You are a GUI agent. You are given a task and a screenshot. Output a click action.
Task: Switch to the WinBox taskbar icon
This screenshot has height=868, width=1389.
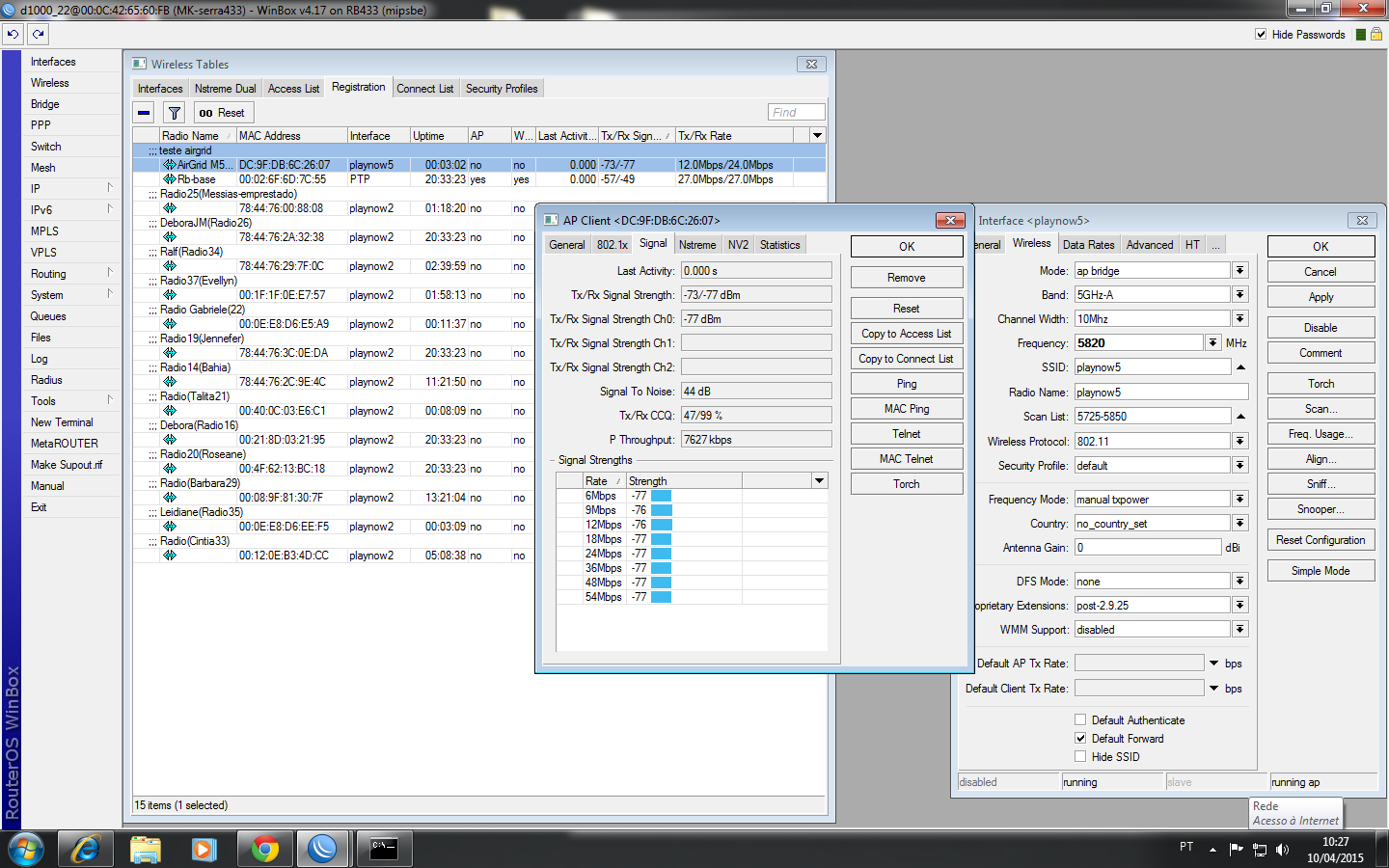click(x=323, y=849)
